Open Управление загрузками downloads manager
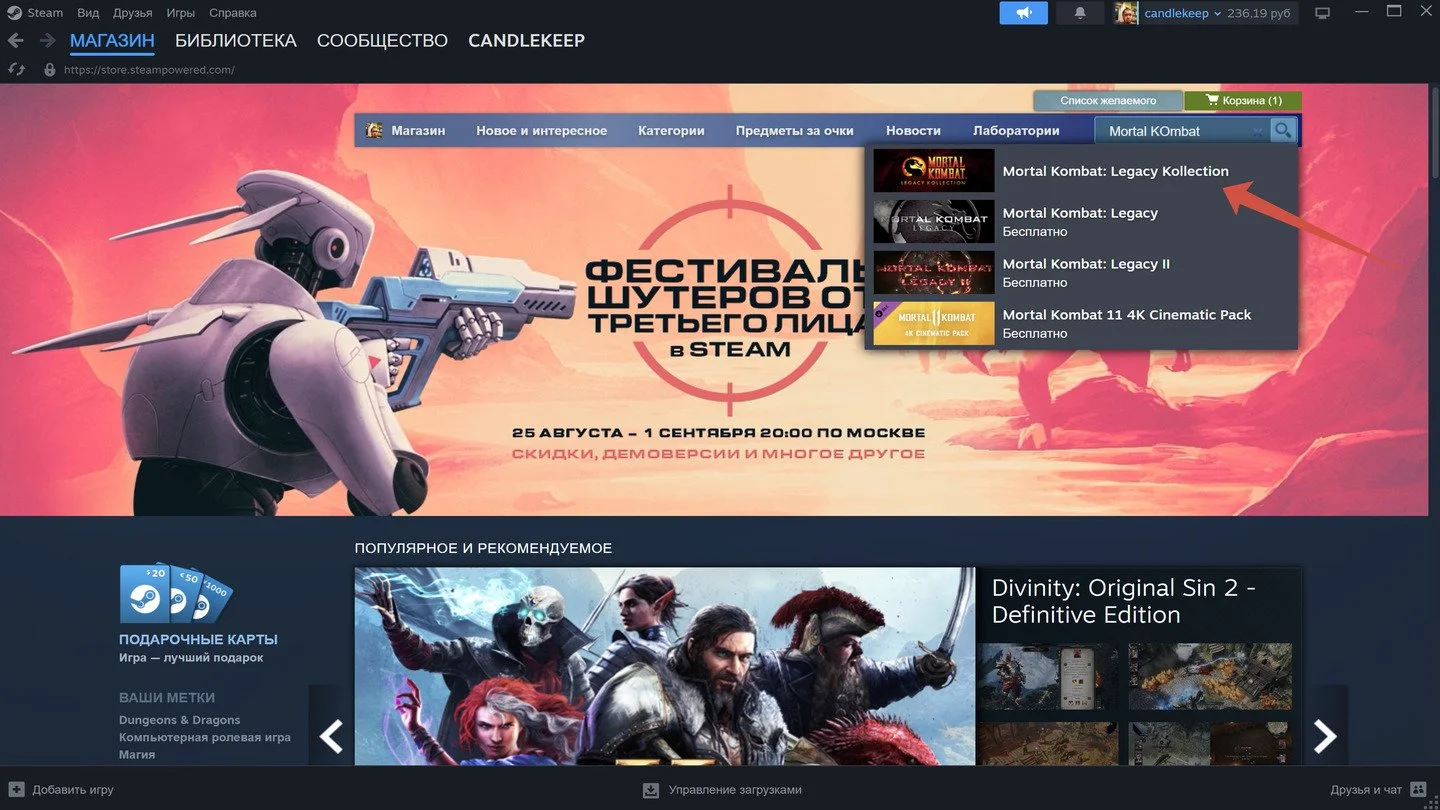This screenshot has height=810, width=1440. click(735, 790)
